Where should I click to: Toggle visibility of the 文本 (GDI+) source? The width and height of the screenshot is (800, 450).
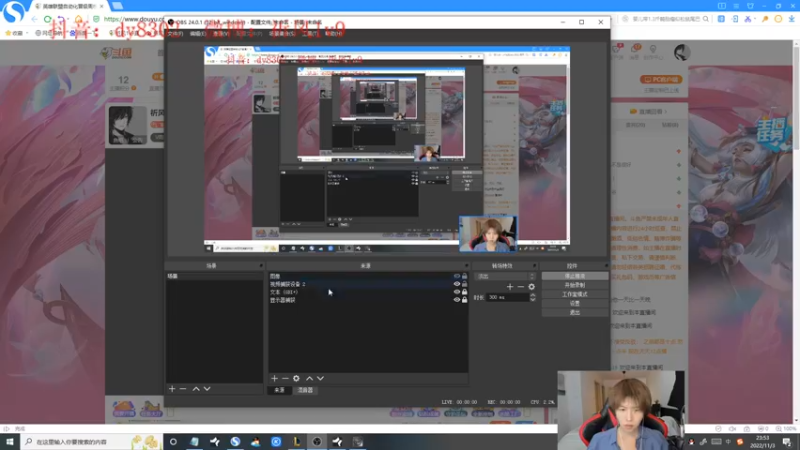(457, 292)
